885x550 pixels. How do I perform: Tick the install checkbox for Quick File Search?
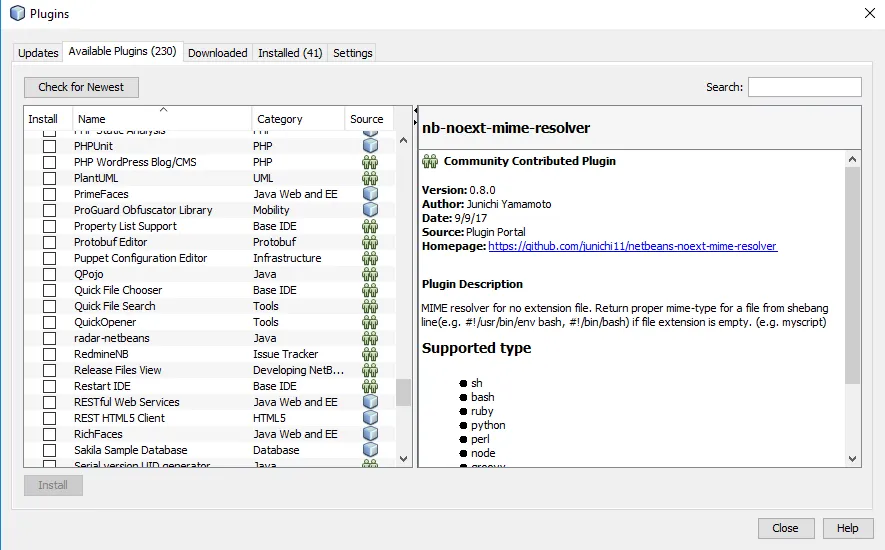tap(49, 306)
